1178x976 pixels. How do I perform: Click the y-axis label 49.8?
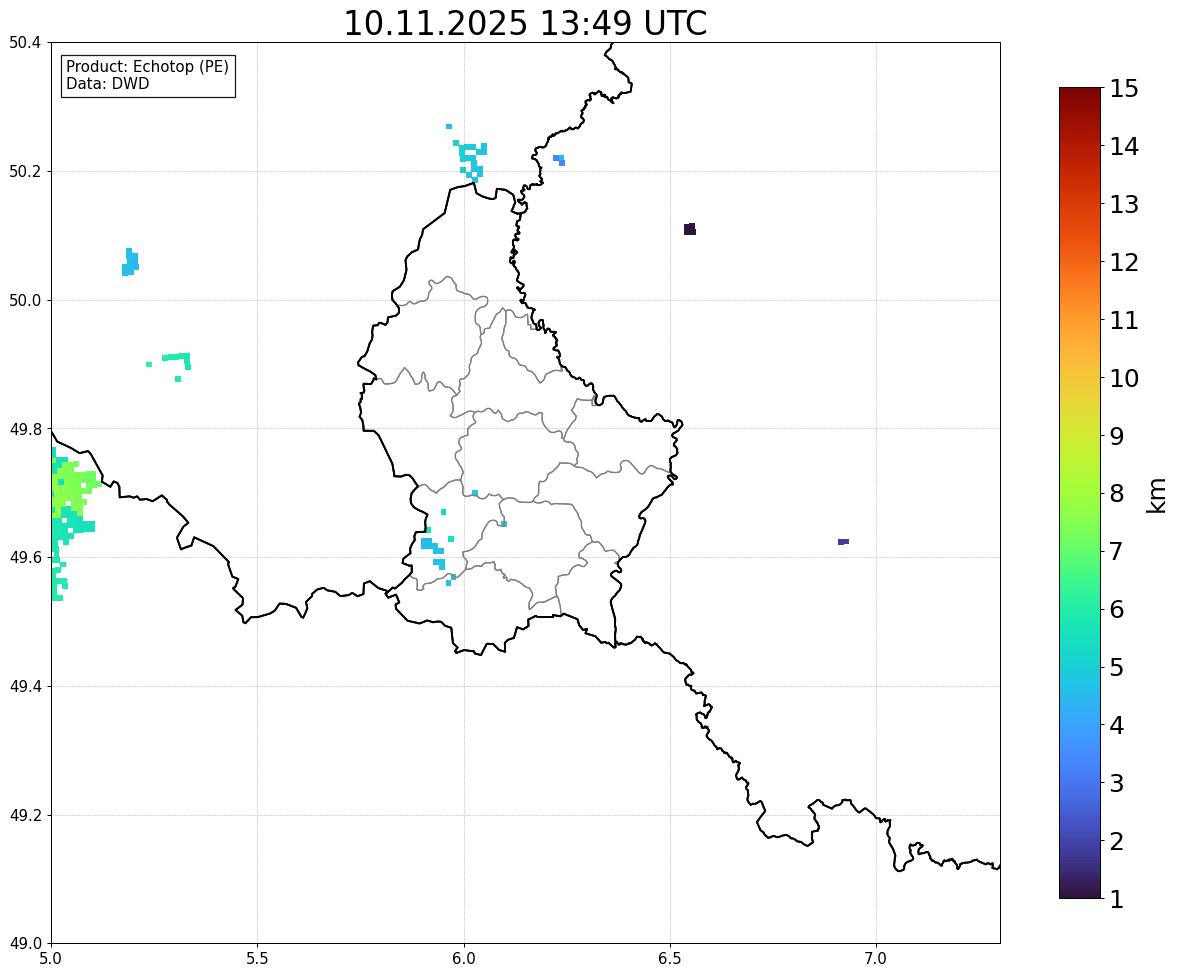coord(25,429)
